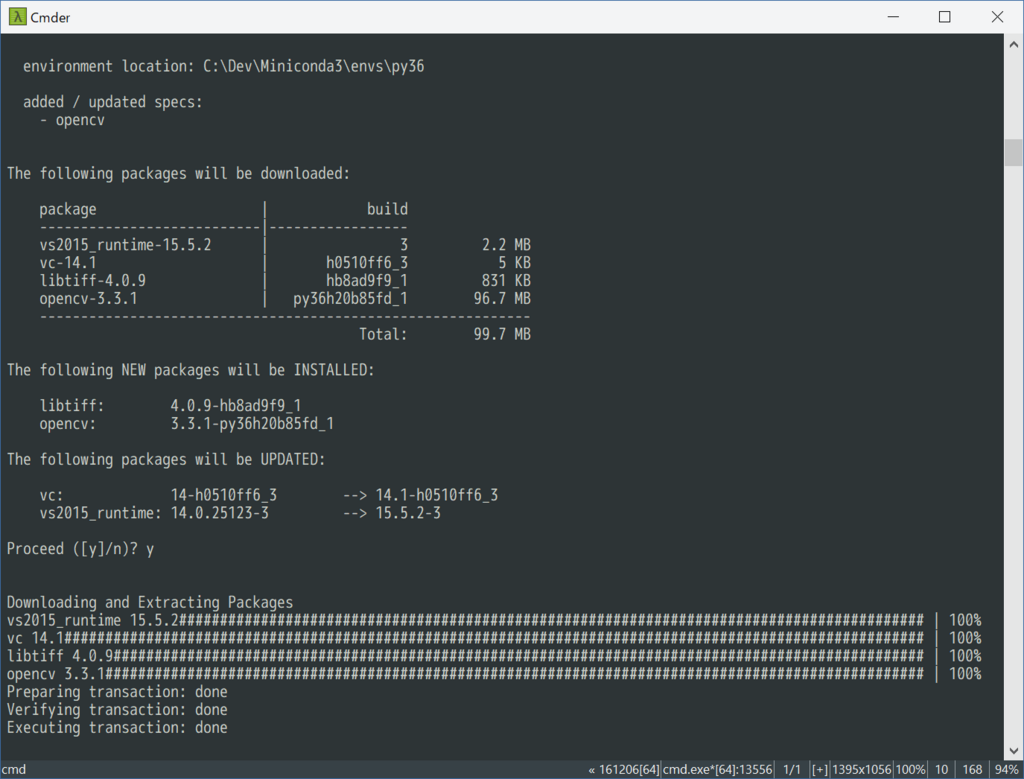Click the '« 161206[64]' status bar entry
The height and width of the screenshot is (779, 1024).
point(624,769)
